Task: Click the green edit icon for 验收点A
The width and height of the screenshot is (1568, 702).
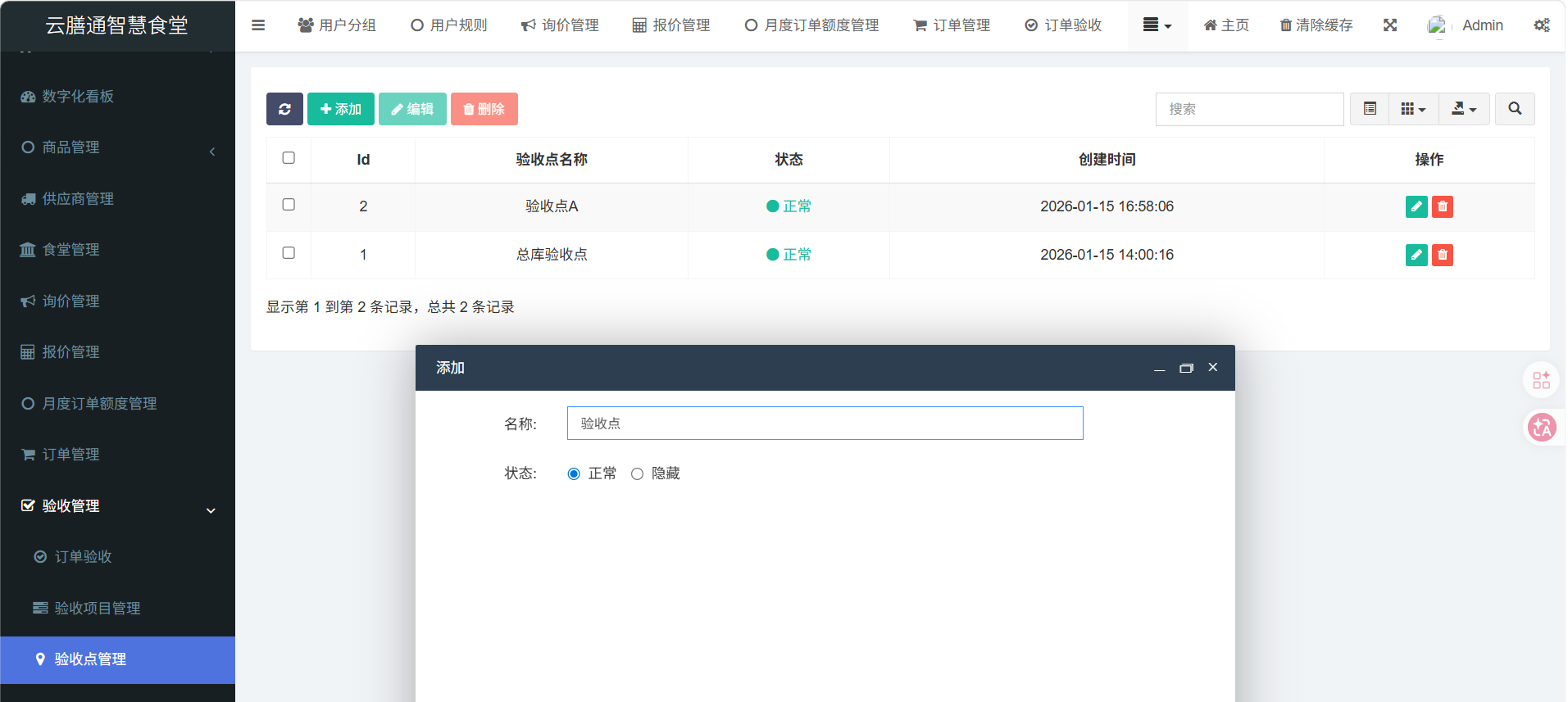Action: (1416, 206)
